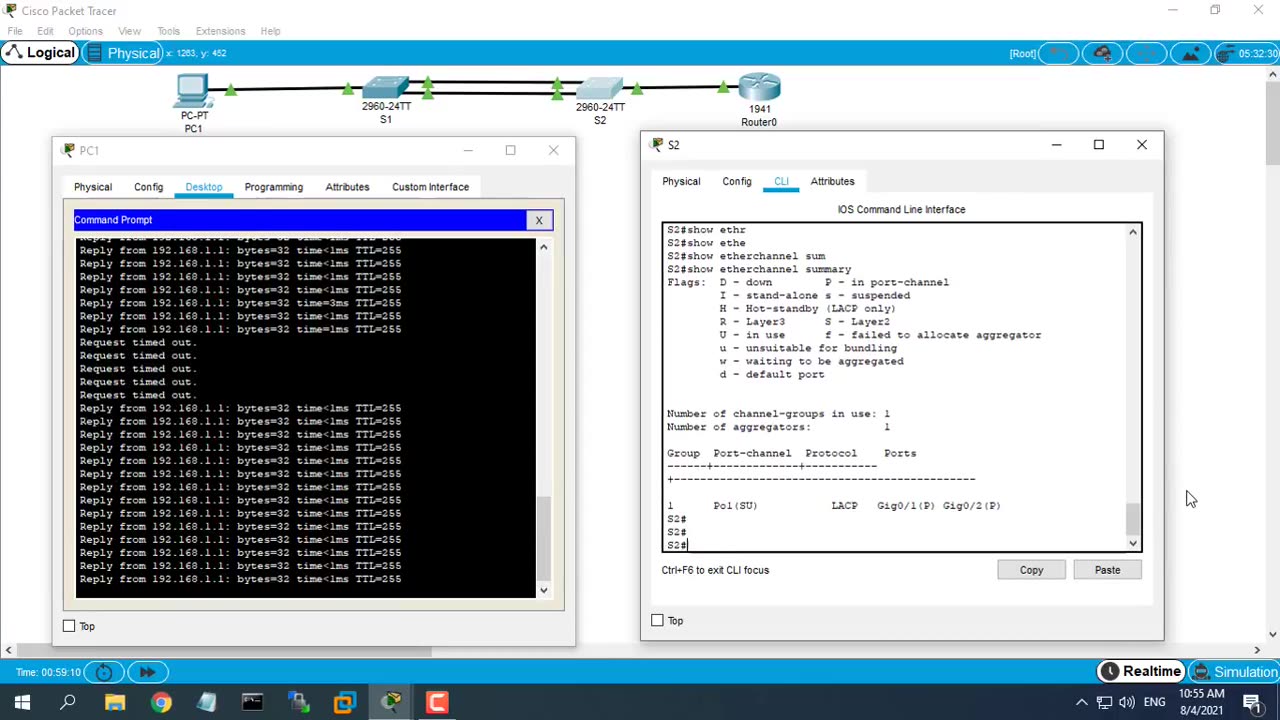This screenshot has height=720, width=1280.
Task: Click Reset Simulation time (power cycle) icon
Action: (104, 672)
